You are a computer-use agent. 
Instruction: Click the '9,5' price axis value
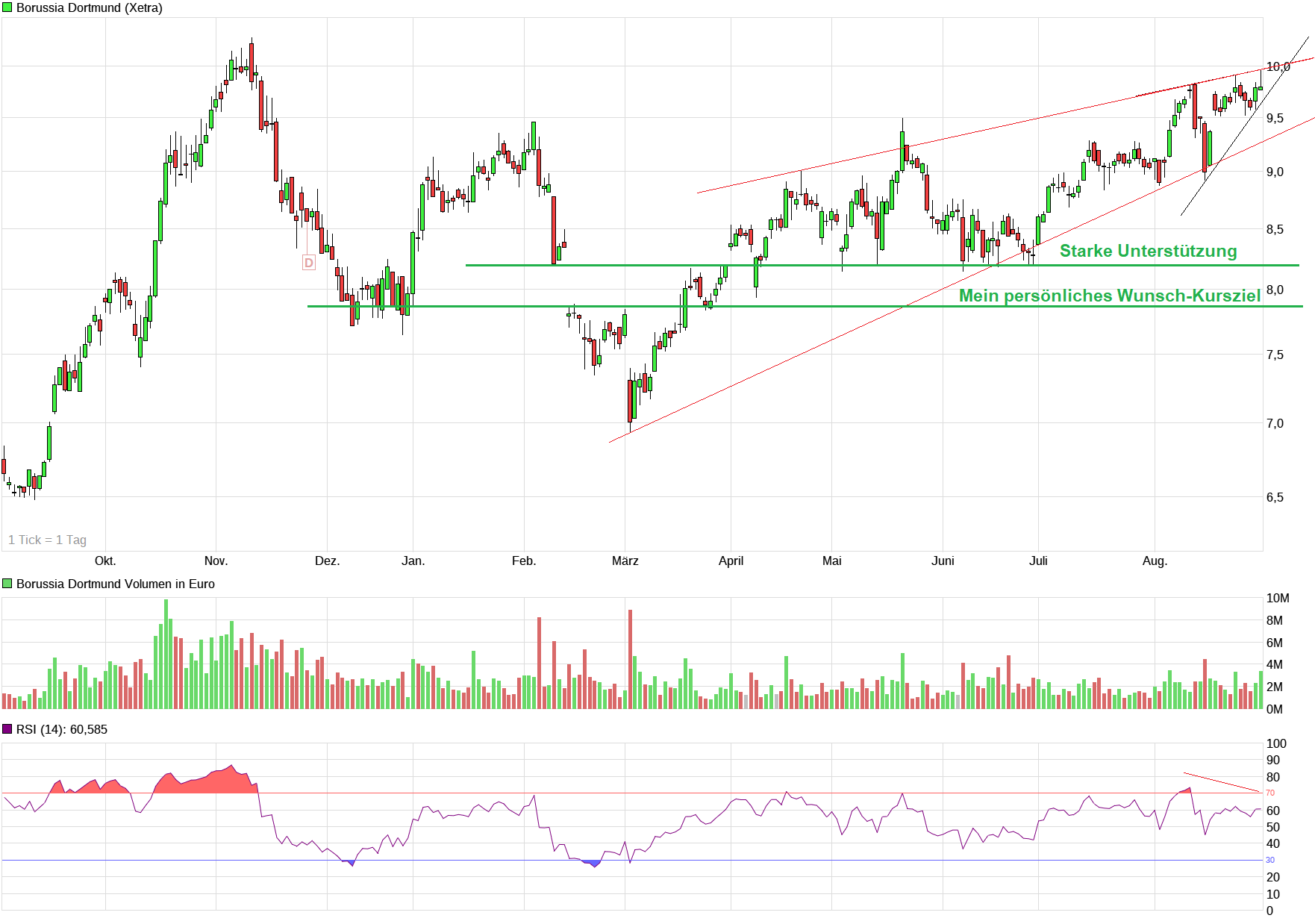1275,118
